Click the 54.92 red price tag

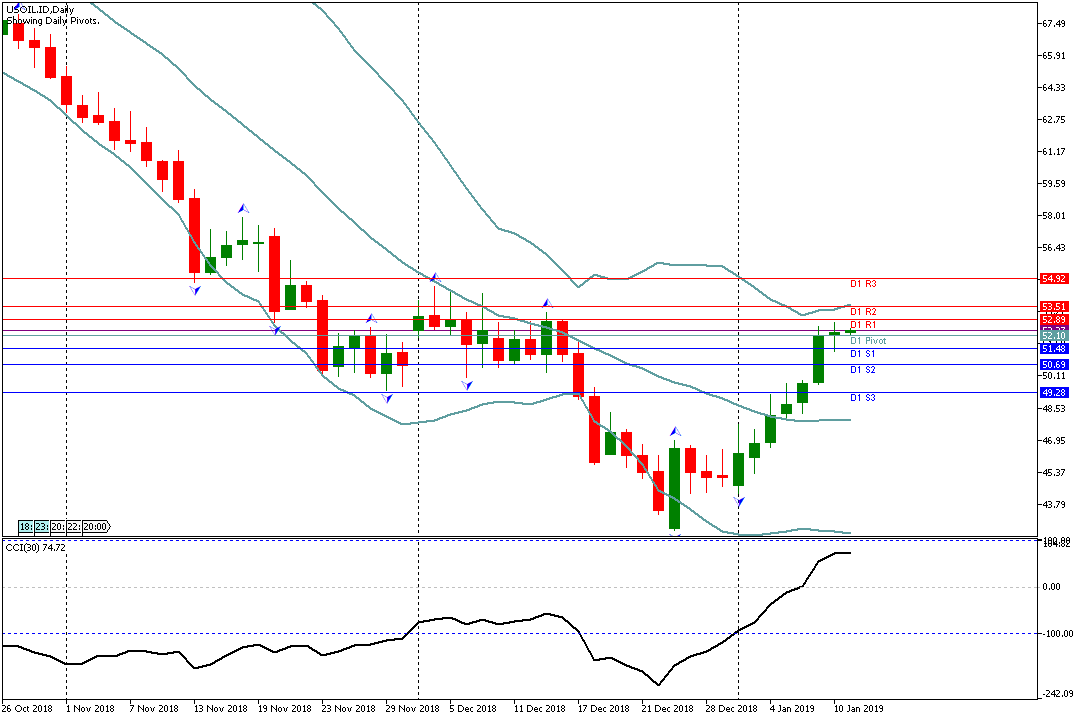(1054, 279)
